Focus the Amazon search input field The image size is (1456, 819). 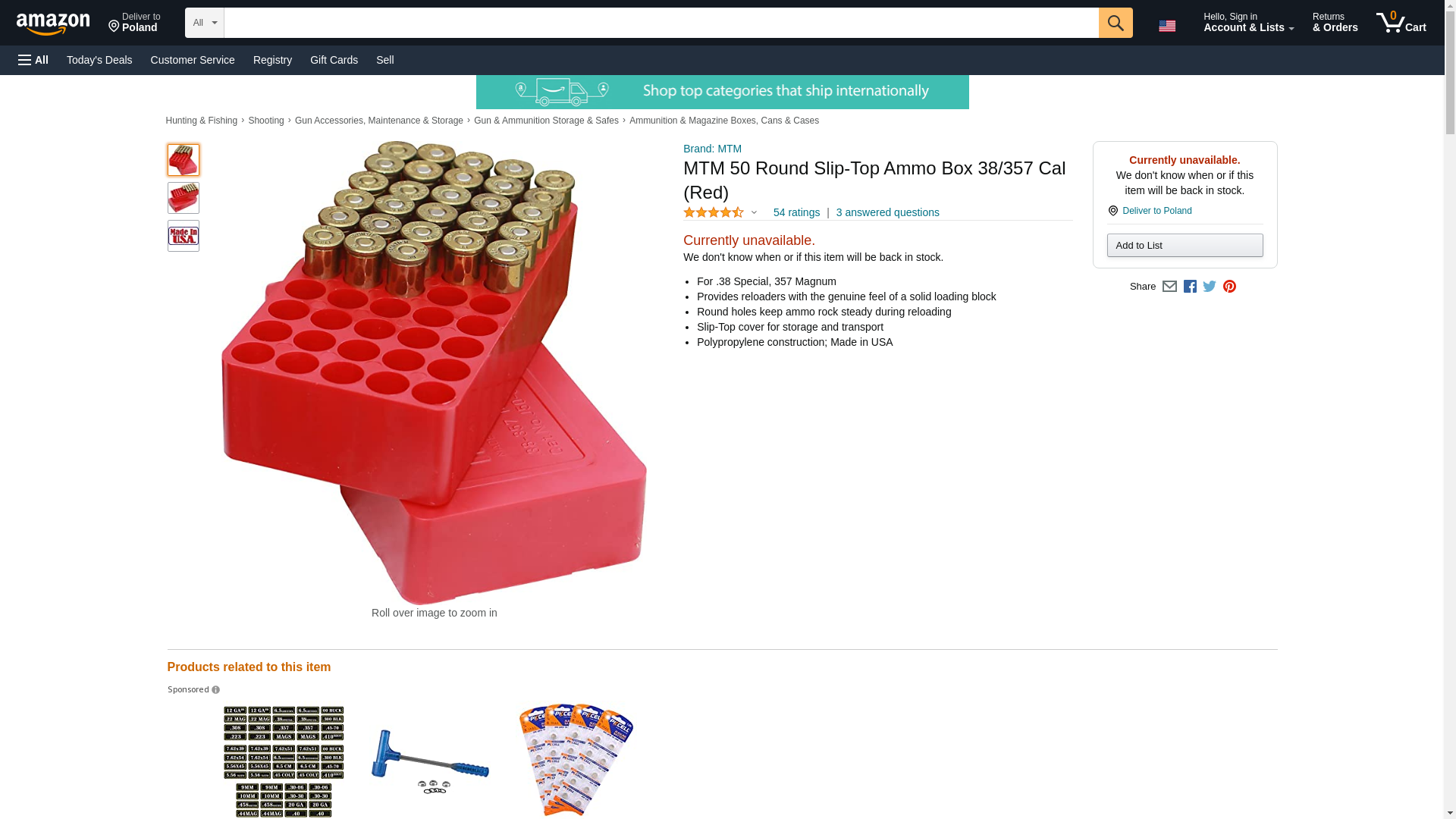(x=661, y=23)
